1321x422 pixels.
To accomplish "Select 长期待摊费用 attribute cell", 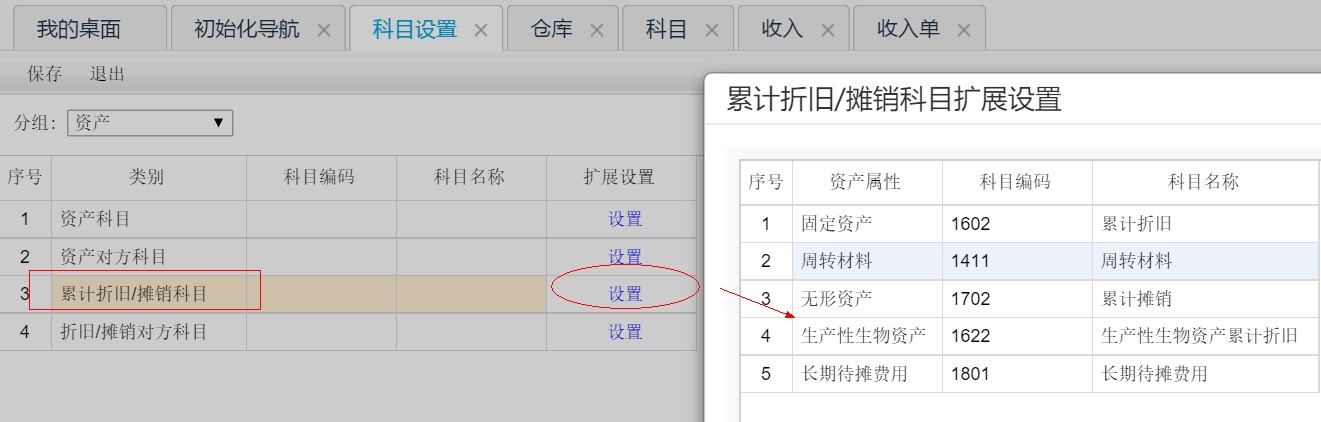I will [867, 374].
